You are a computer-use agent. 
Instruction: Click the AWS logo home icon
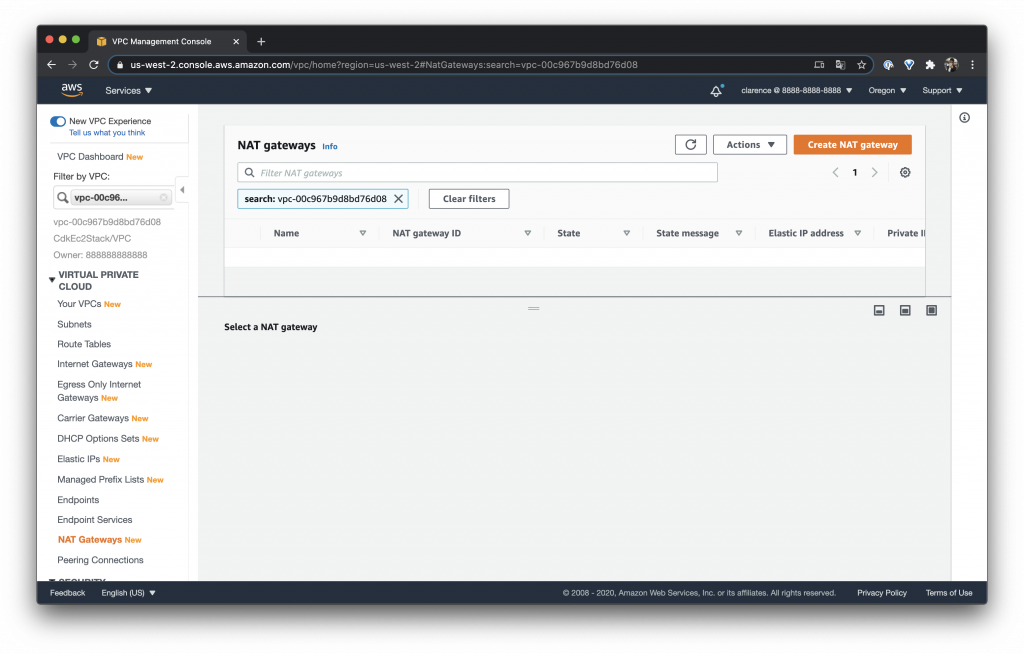click(x=72, y=90)
